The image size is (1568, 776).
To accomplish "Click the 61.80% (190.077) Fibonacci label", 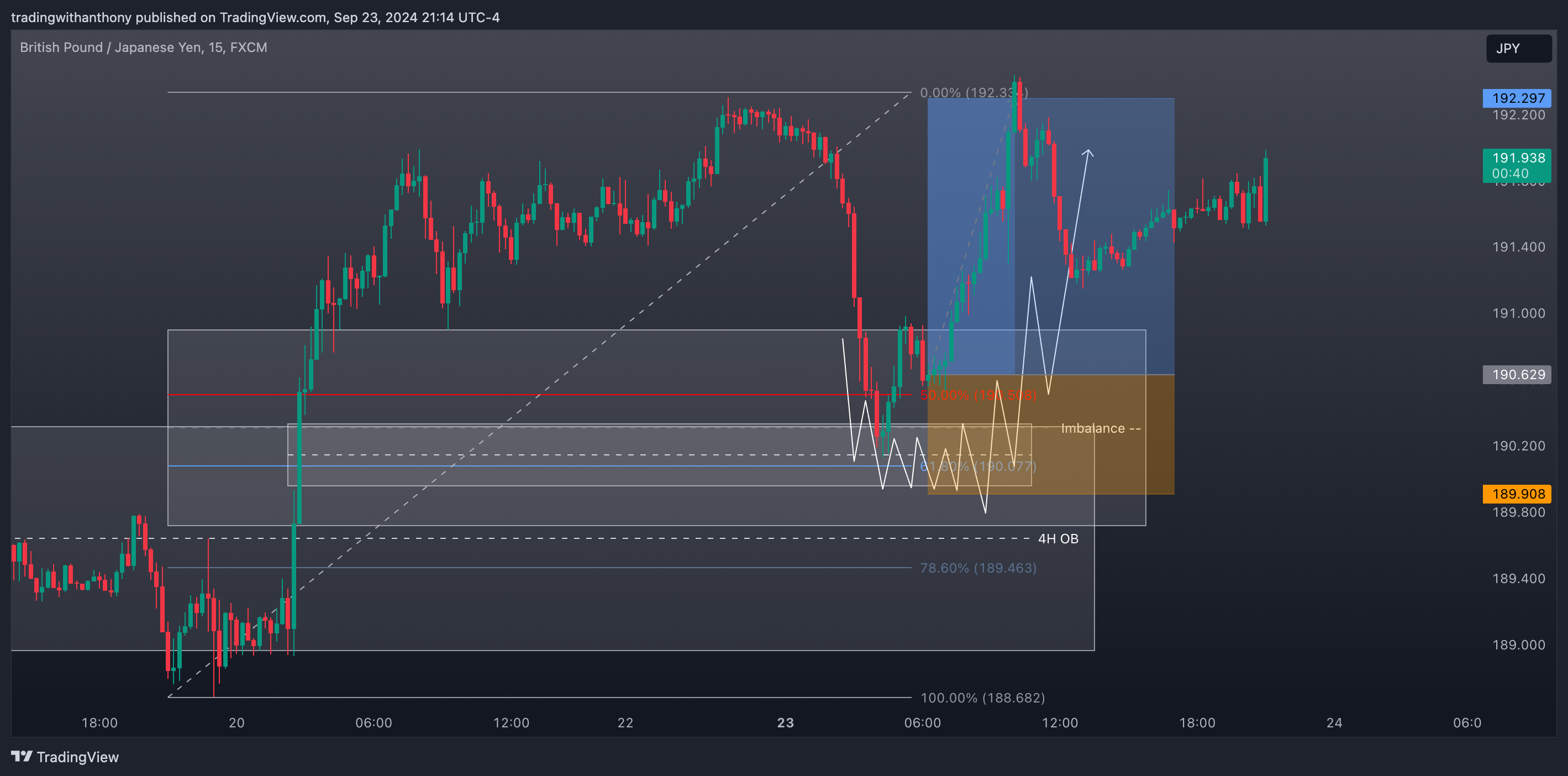I will tap(978, 466).
